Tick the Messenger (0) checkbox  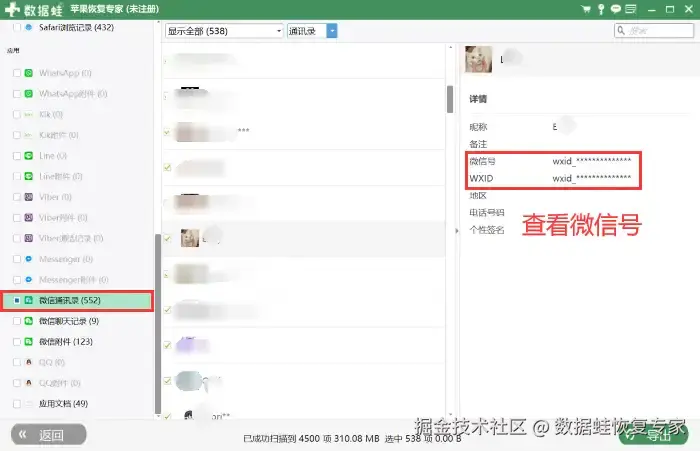17,259
